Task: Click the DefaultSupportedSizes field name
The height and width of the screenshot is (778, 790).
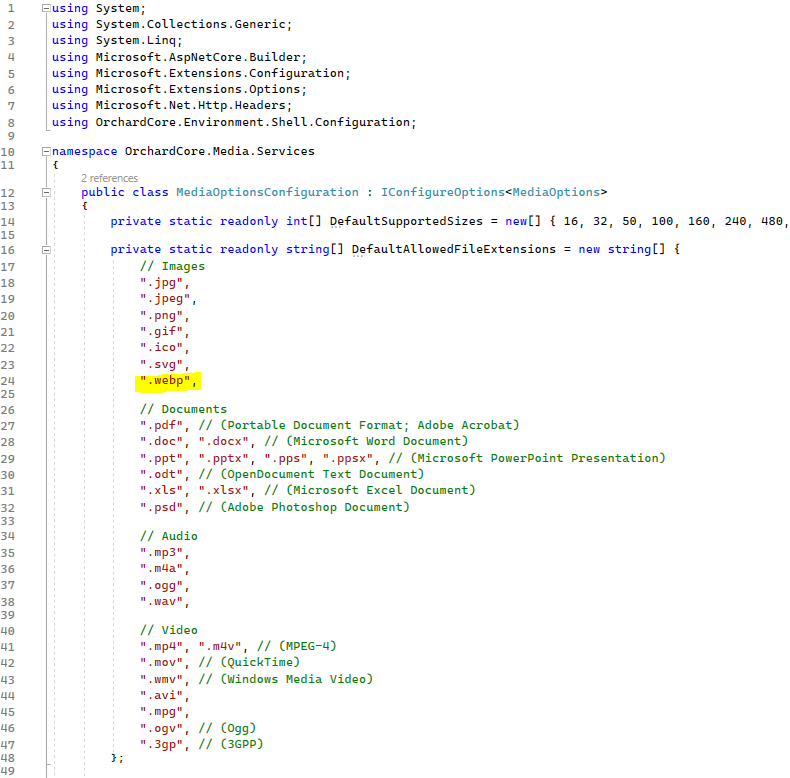Action: tap(406, 221)
